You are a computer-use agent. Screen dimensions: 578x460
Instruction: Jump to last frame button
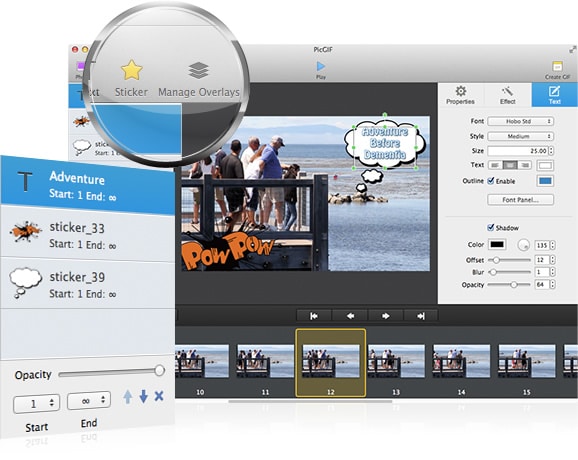click(x=421, y=316)
